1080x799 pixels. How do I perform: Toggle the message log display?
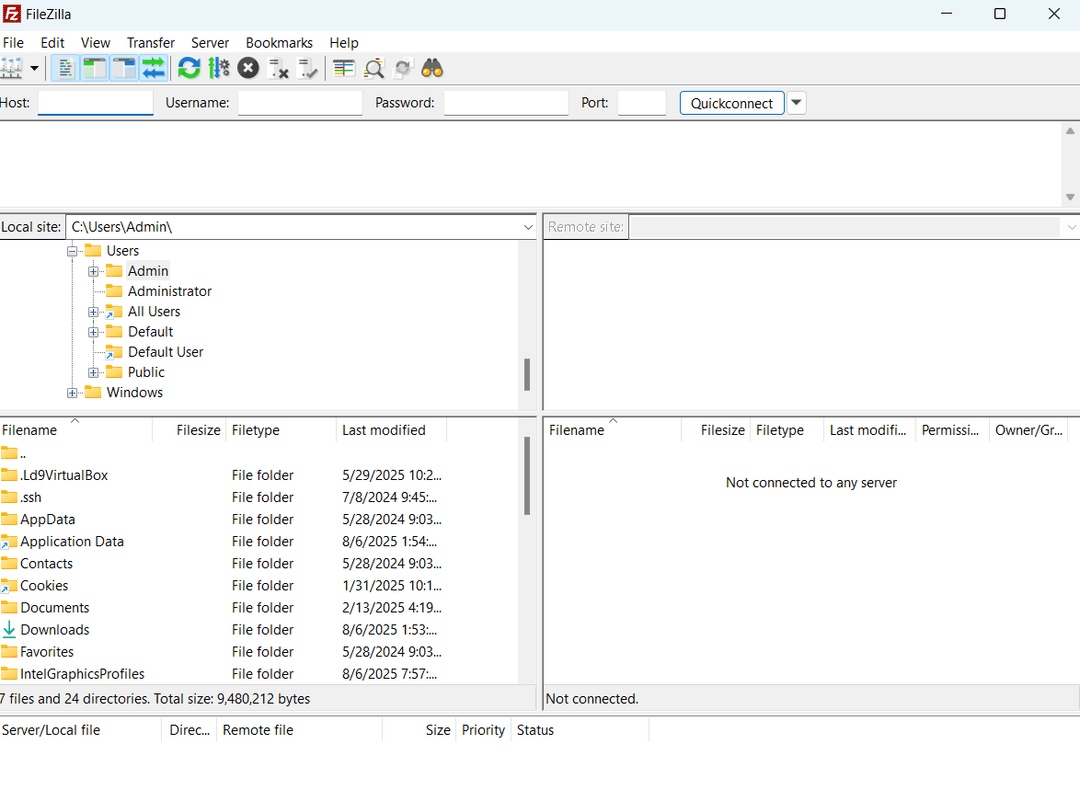click(x=65, y=68)
